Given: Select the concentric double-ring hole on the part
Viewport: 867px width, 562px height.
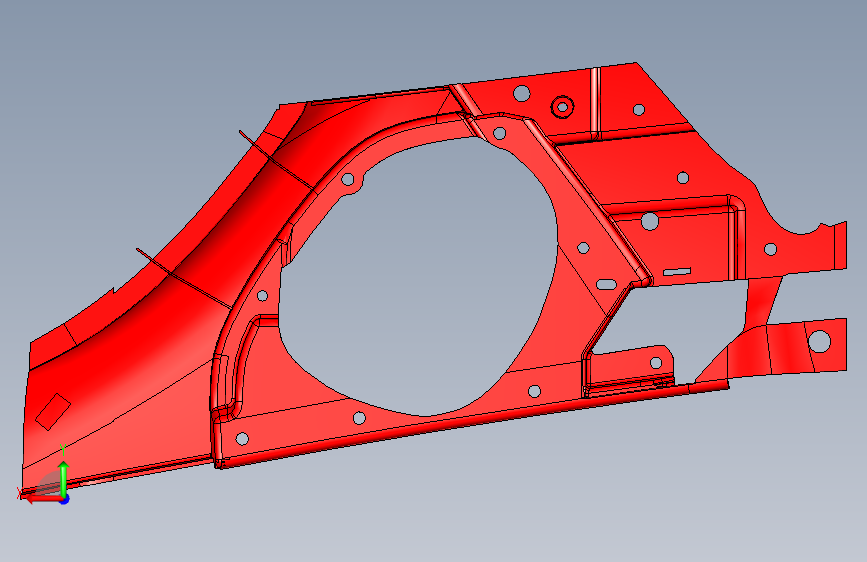Looking at the screenshot, I should pyautogui.click(x=562, y=106).
